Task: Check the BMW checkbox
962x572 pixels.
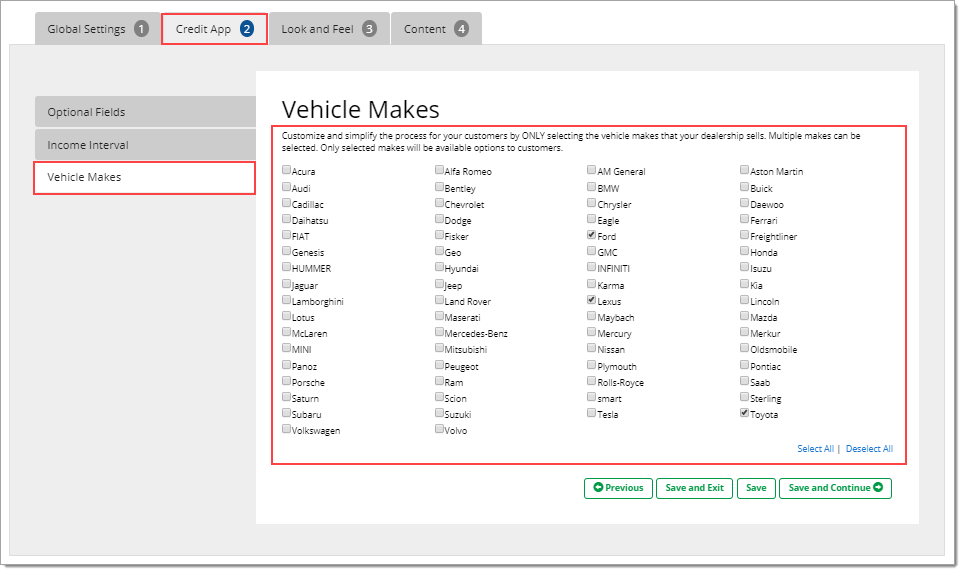Action: pos(591,187)
